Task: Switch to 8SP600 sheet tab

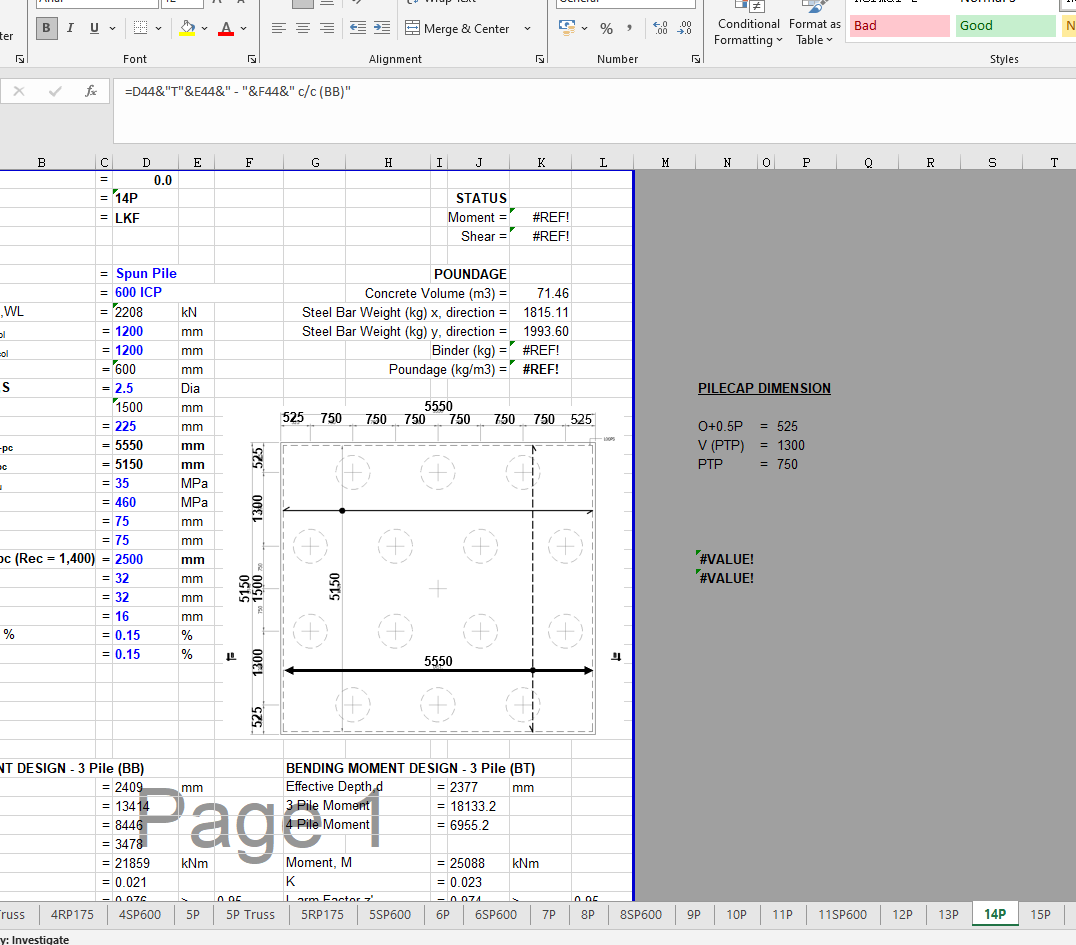Action: pos(641,915)
